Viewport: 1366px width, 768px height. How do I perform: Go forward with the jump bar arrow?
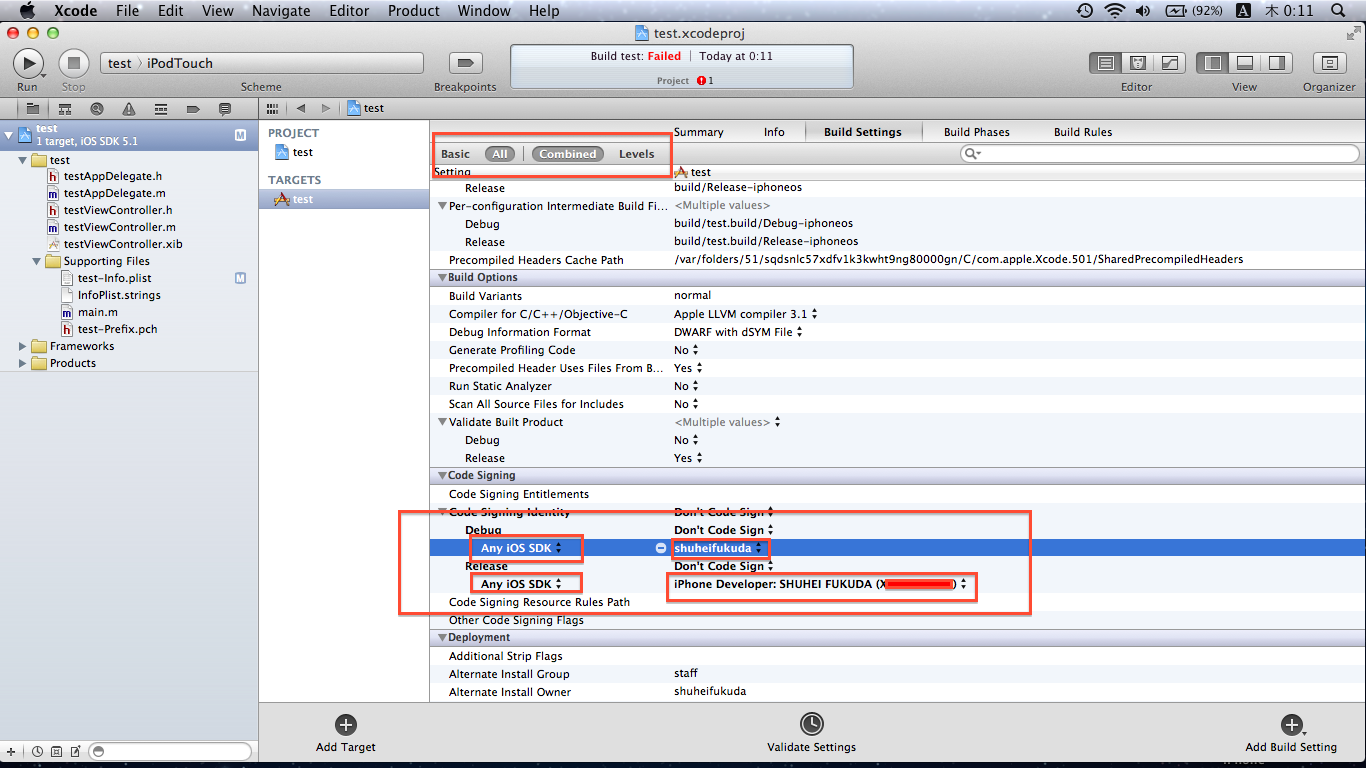pyautogui.click(x=325, y=108)
